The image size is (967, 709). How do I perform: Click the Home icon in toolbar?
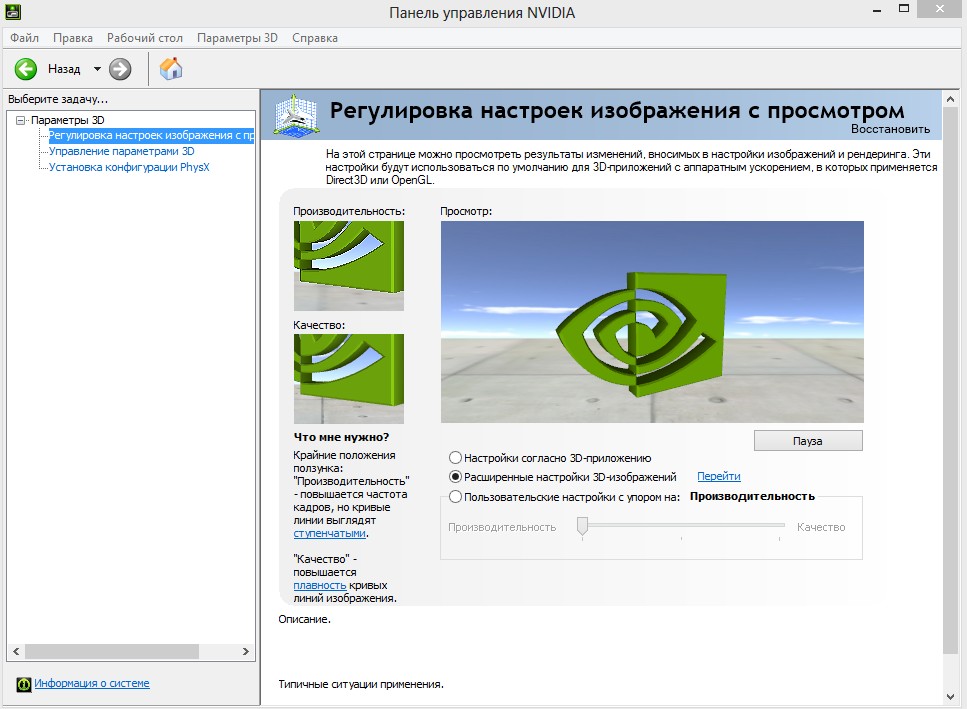click(x=172, y=69)
